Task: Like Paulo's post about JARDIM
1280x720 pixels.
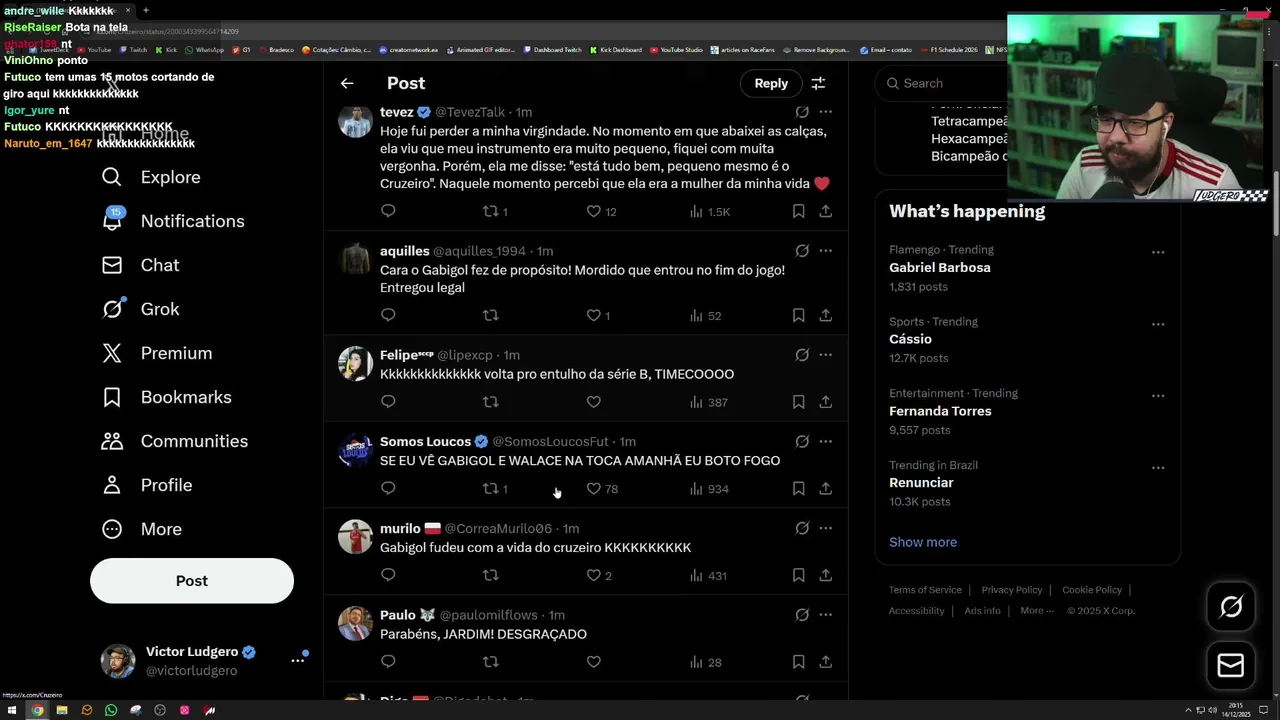Action: pyautogui.click(x=593, y=662)
